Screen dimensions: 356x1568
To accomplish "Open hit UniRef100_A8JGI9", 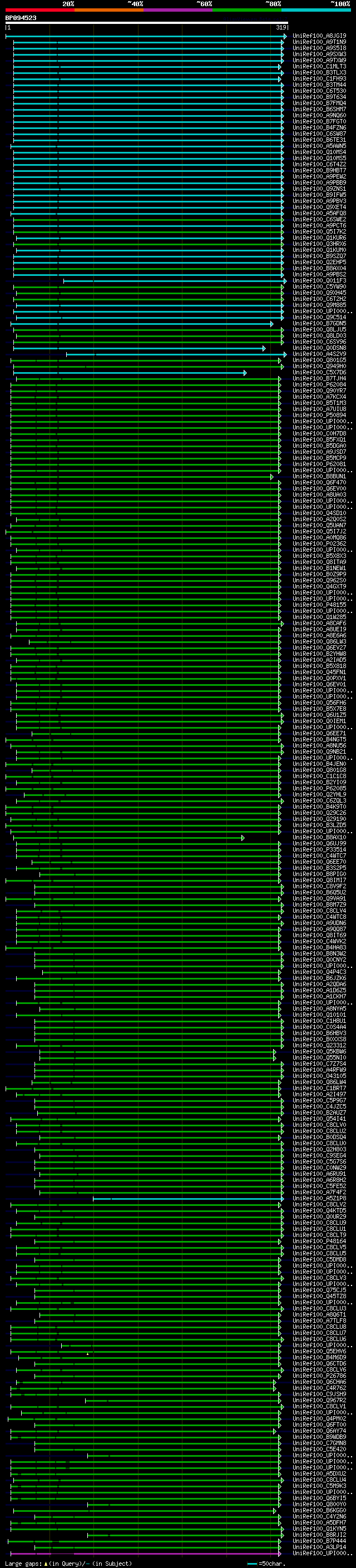I will [x=319, y=36].
